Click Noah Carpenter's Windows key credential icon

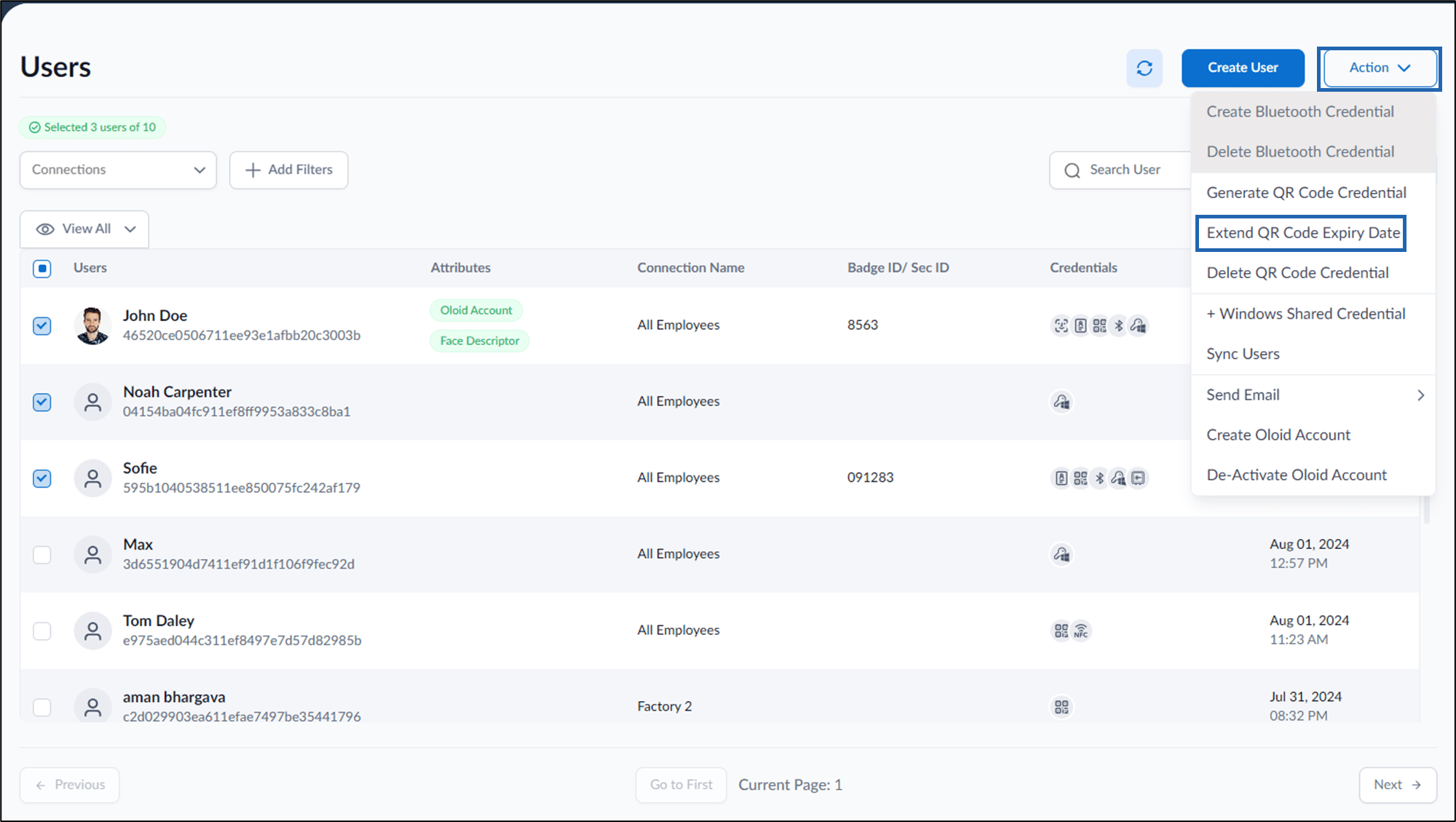pyautogui.click(x=1062, y=402)
